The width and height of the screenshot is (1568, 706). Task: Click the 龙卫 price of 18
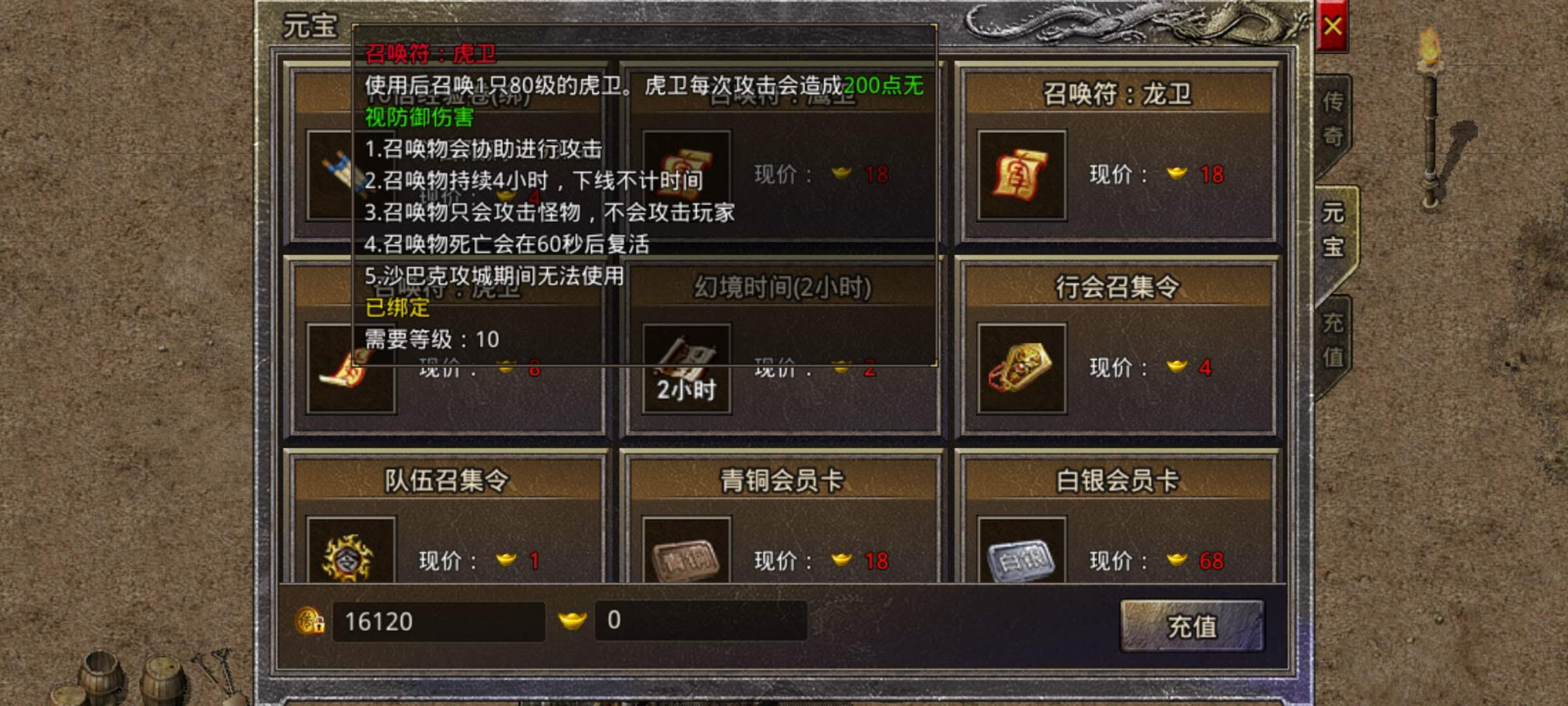pos(1212,175)
